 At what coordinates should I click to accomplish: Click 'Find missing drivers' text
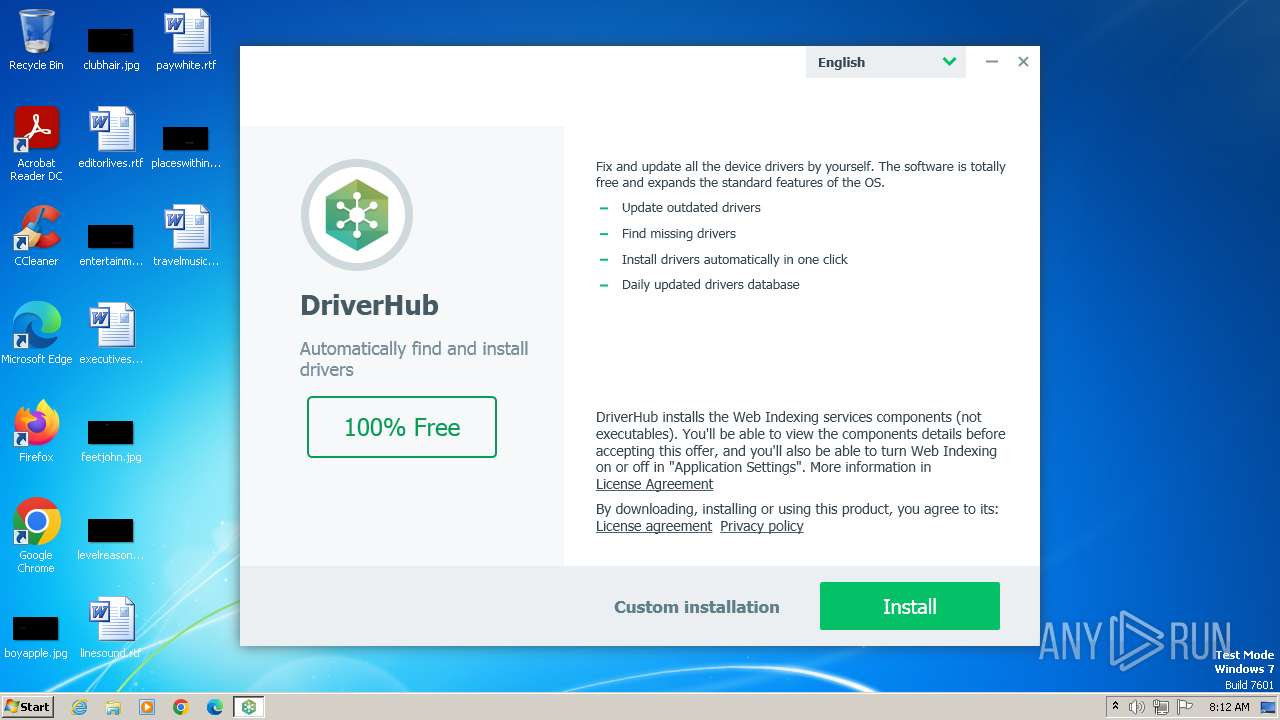pyautogui.click(x=679, y=234)
